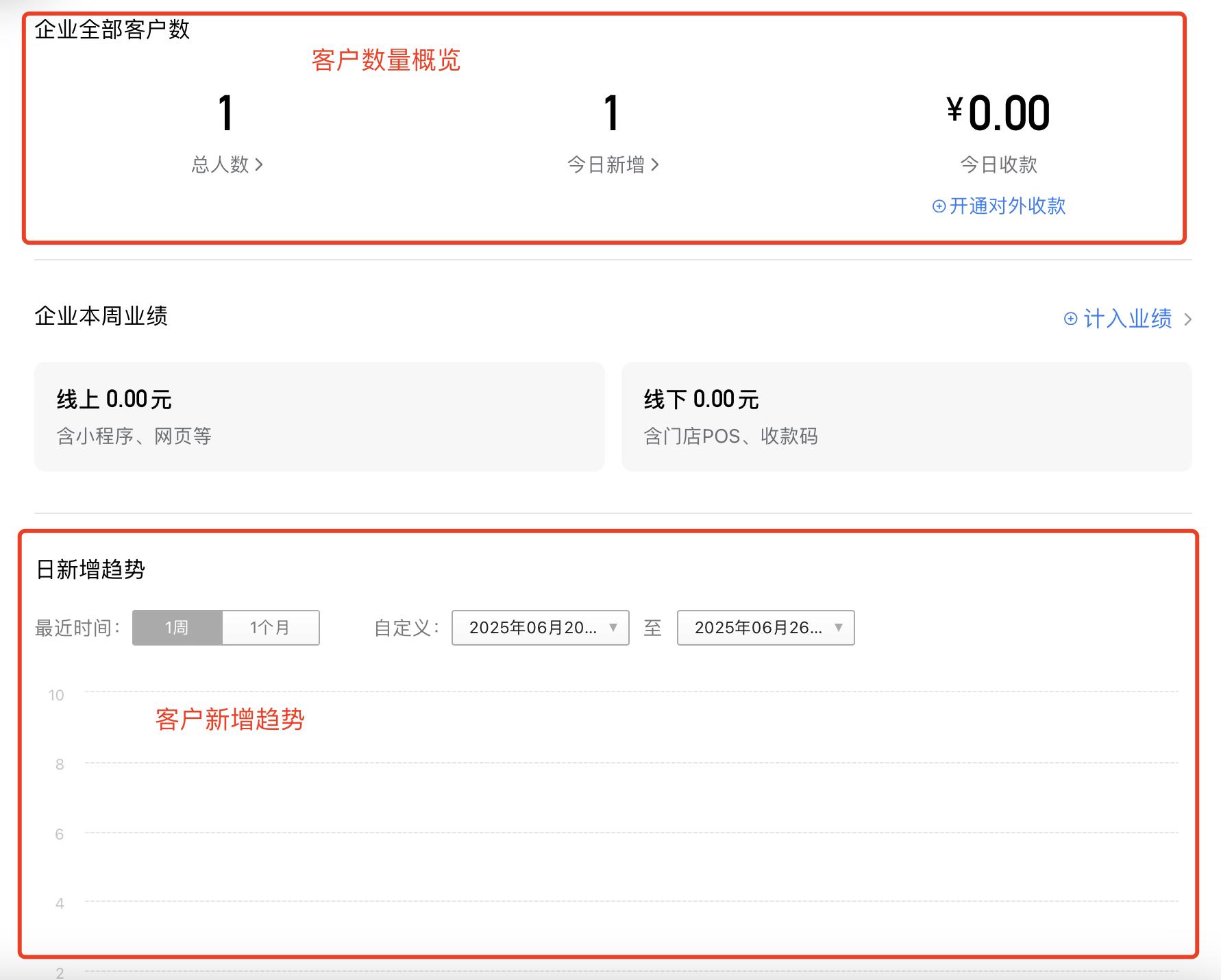
Task: Click the 线上 0.00元 performance card
Action: tap(319, 416)
